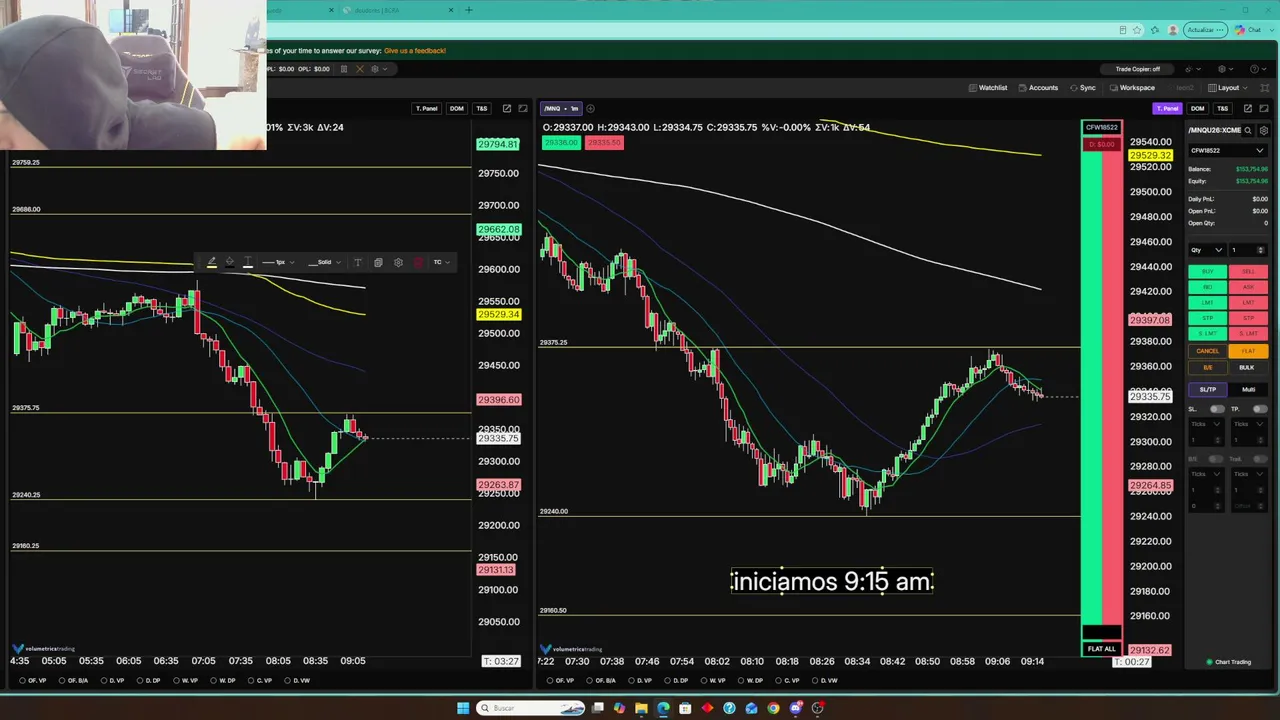Image resolution: width=1280 pixels, height=720 pixels.
Task: Open trade panel settings gear
Action: [1264, 130]
